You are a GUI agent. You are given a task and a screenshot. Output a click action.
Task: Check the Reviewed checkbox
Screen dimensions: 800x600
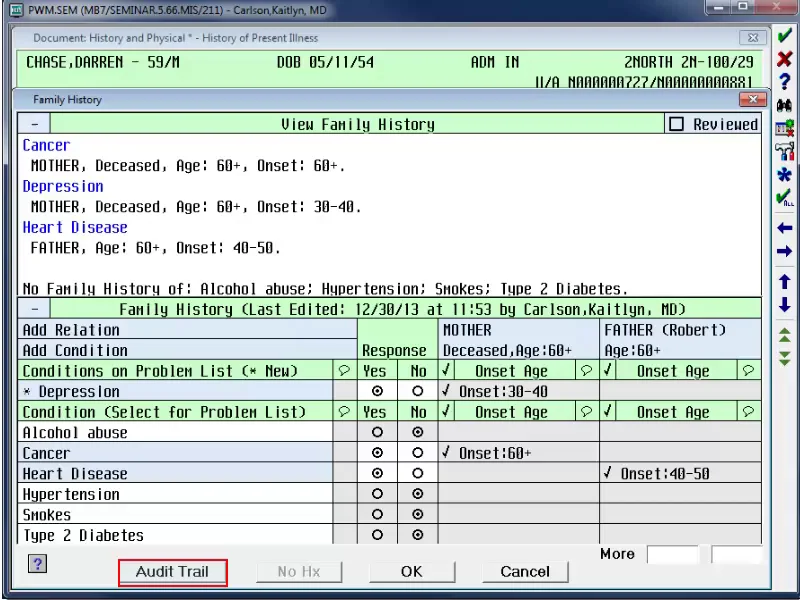[677, 124]
